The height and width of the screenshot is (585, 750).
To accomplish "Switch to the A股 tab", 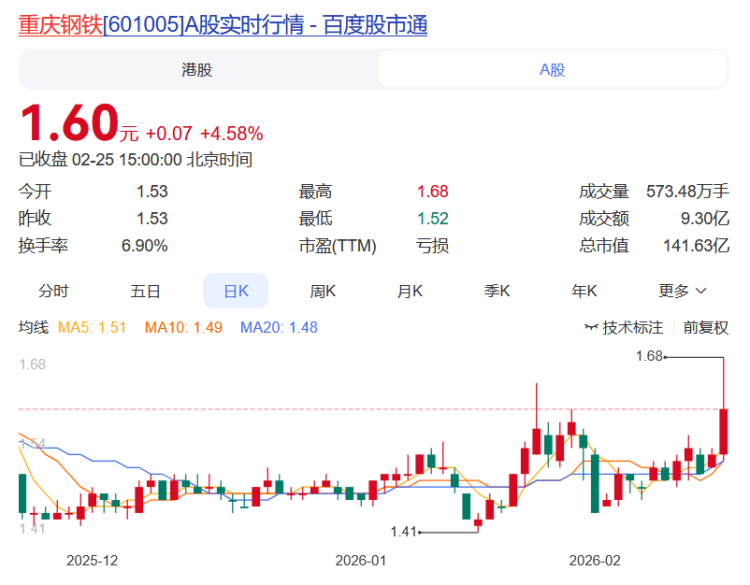I will 552,70.
